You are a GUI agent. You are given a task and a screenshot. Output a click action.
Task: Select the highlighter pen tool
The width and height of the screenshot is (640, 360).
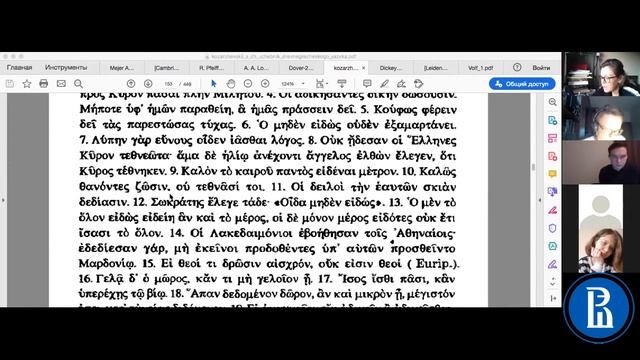coord(384,84)
